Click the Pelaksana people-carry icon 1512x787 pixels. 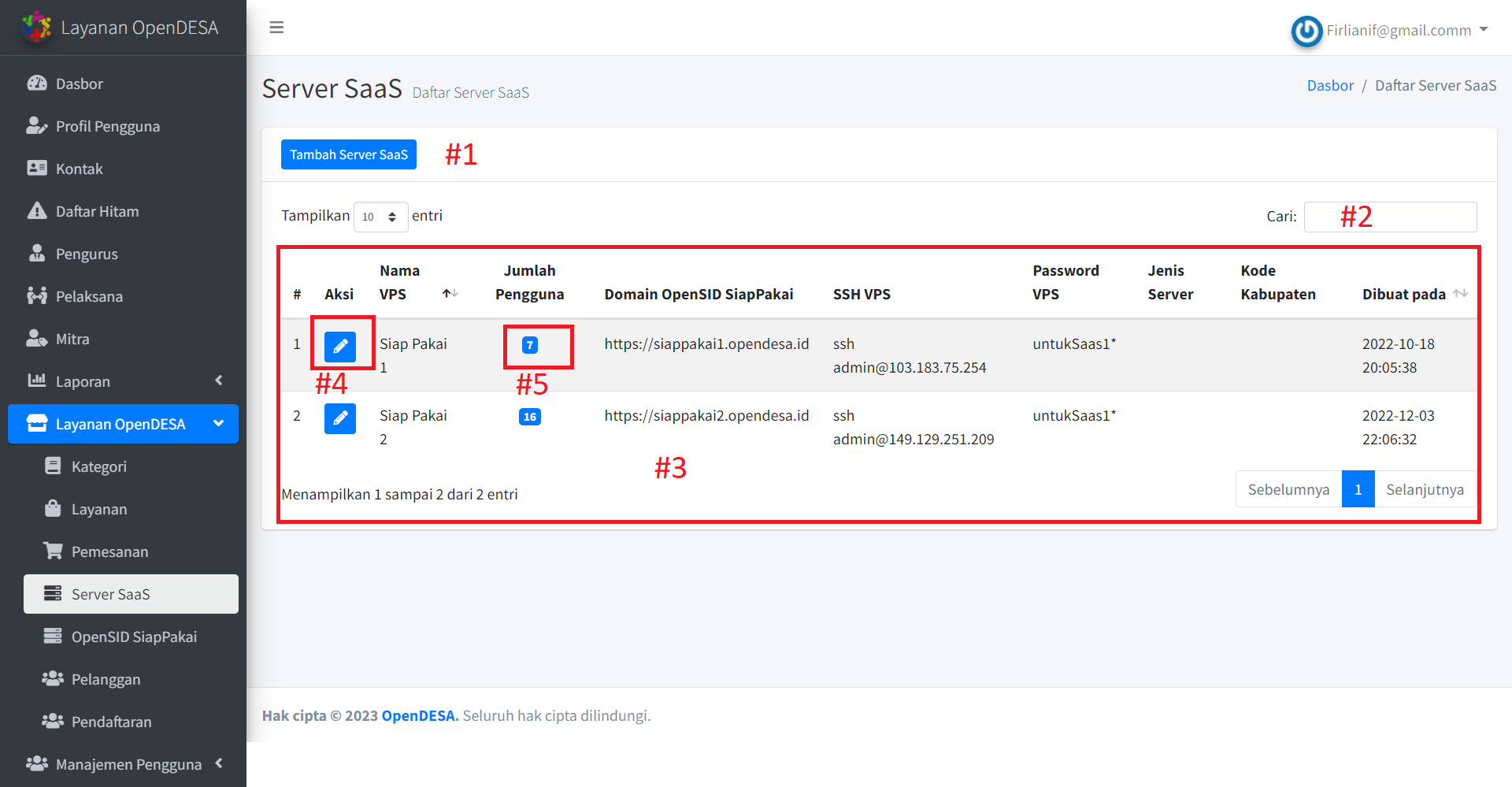point(37,296)
